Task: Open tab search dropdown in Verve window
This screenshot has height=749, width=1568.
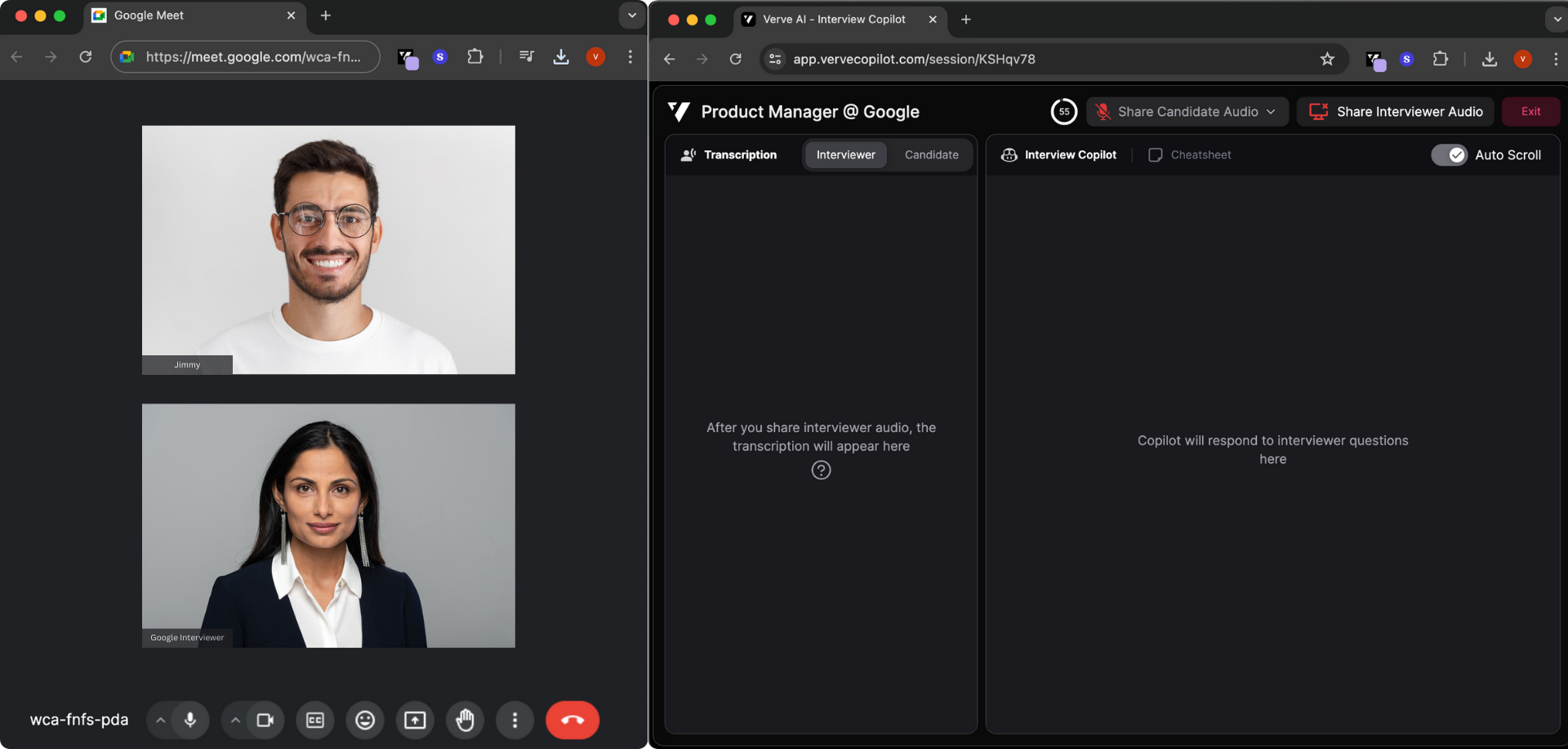Action: click(1557, 20)
